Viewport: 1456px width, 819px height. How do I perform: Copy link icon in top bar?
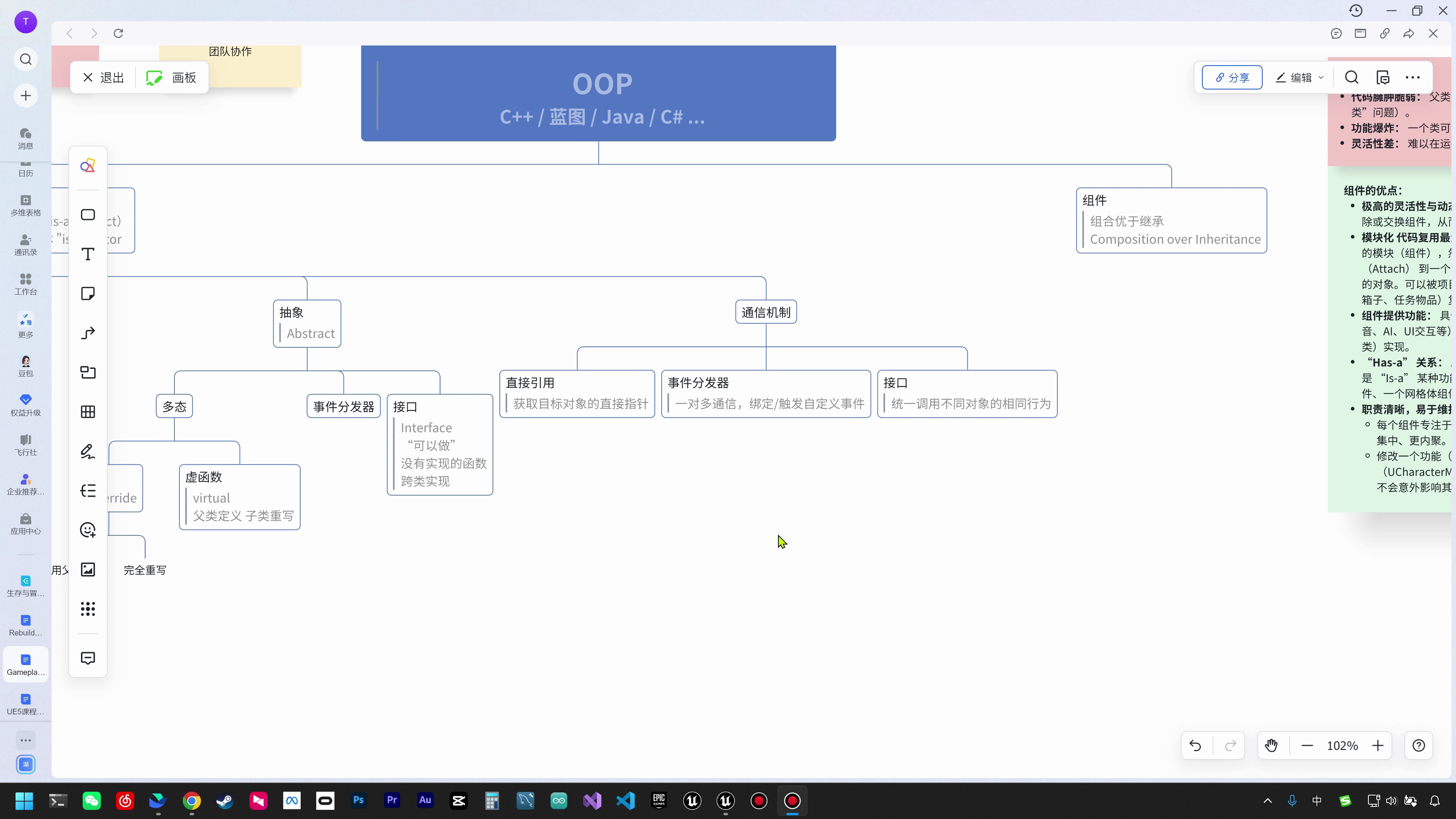(1385, 33)
